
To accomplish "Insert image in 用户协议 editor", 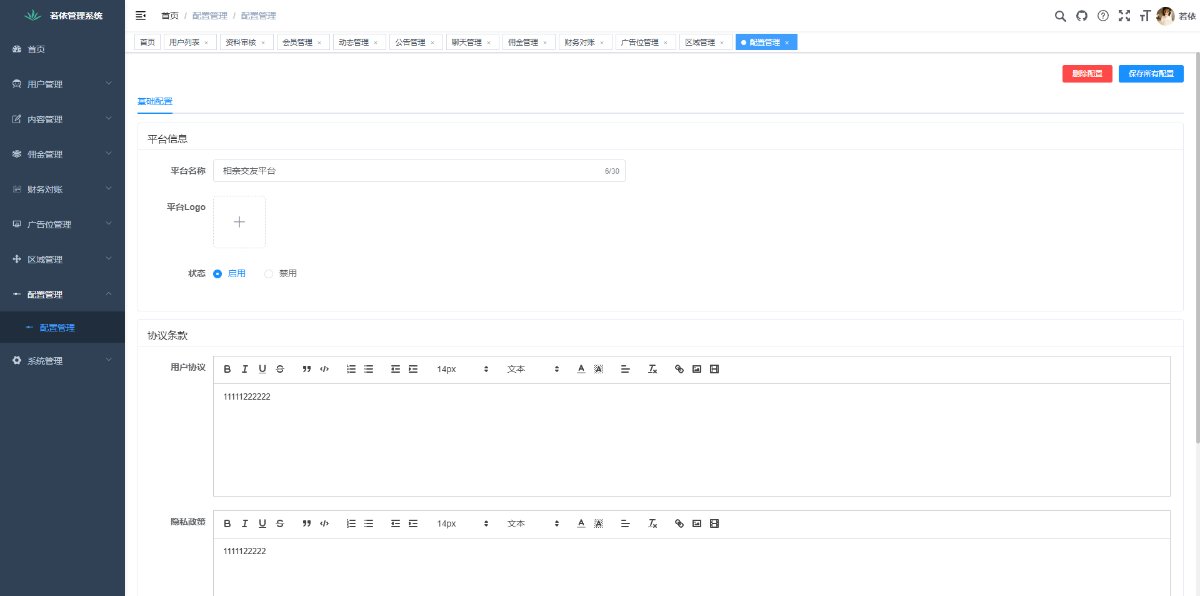I will pos(697,369).
